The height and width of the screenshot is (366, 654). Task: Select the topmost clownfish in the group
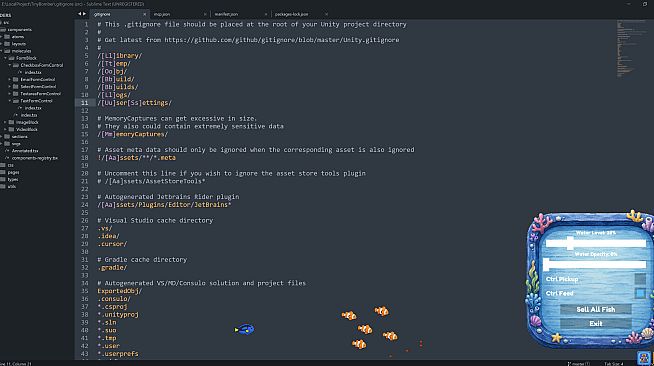coord(382,311)
